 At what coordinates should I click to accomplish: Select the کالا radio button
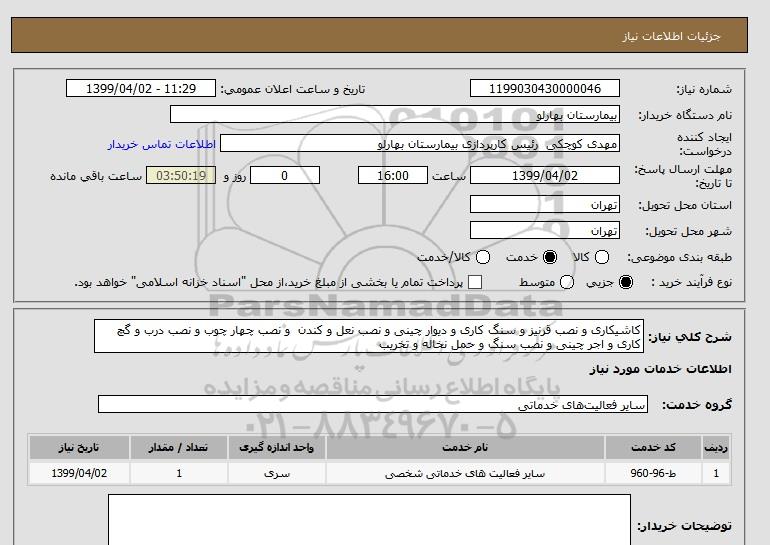[x=602, y=257]
